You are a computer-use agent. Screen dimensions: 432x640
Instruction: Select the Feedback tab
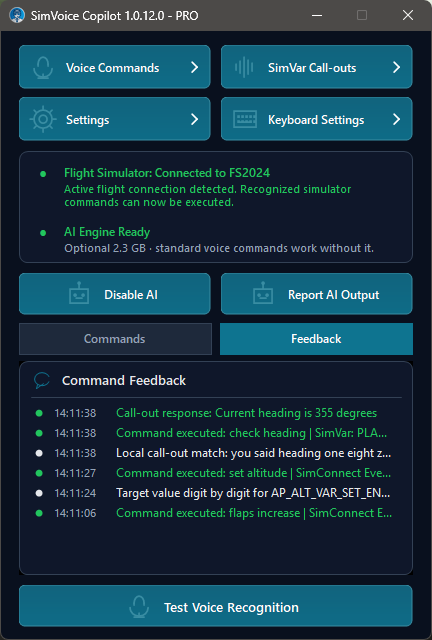tap(316, 339)
